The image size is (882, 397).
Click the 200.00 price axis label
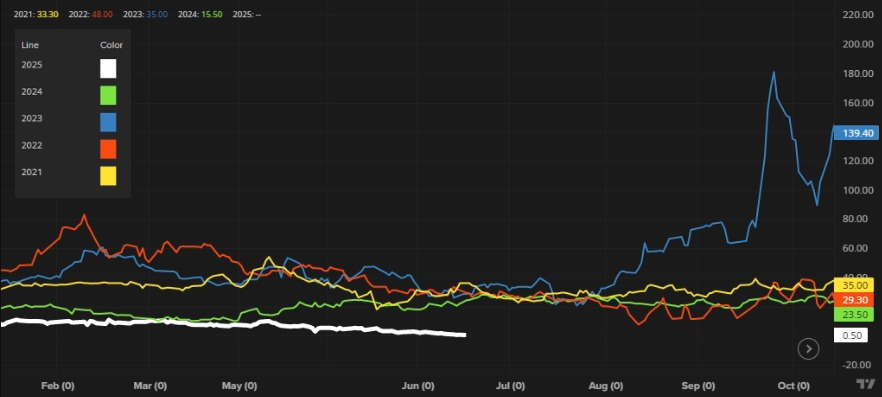859,44
